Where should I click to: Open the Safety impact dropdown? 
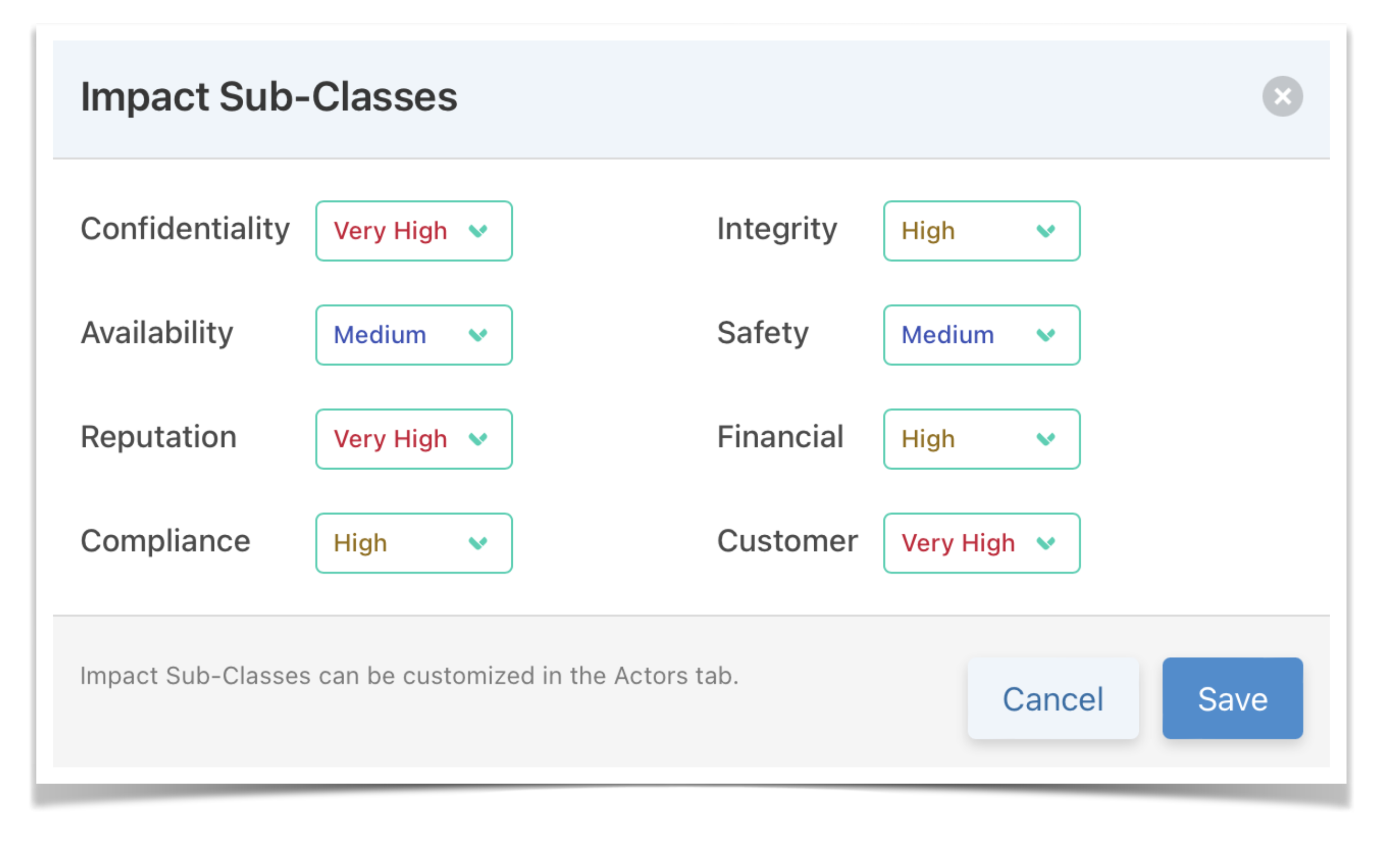(981, 335)
